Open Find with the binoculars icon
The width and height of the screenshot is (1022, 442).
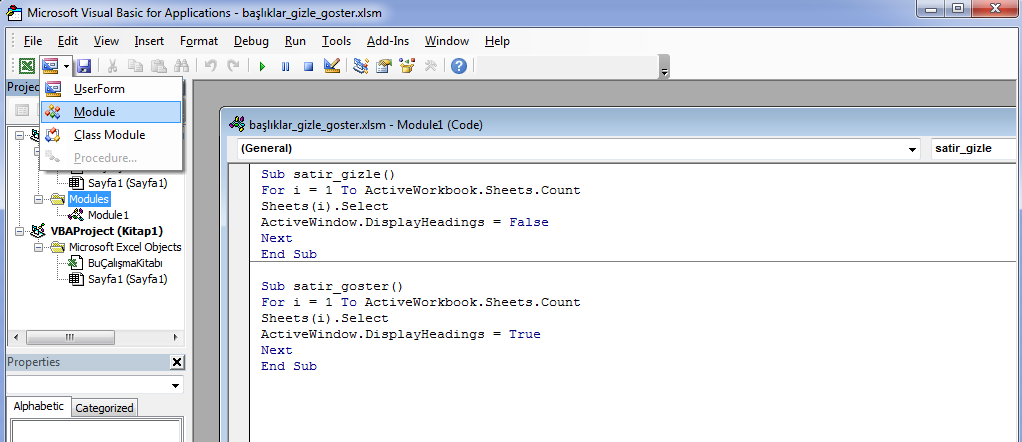click(x=182, y=66)
